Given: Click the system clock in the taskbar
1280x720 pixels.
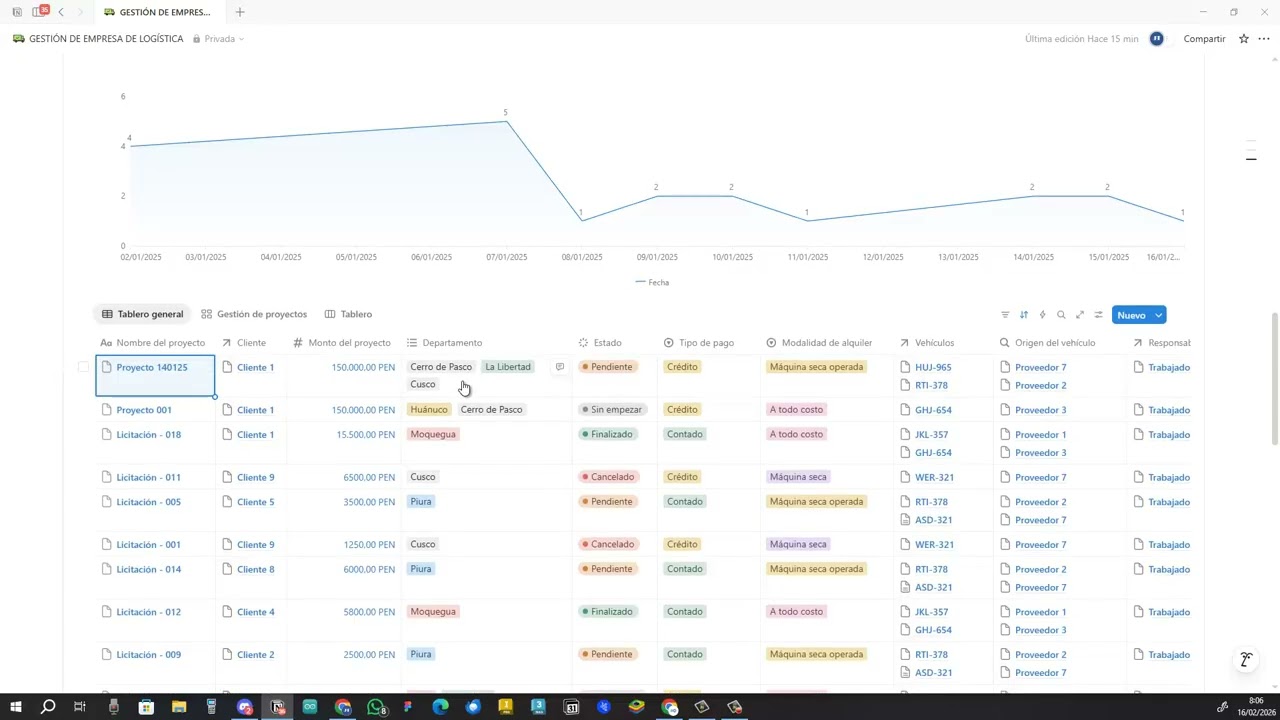Looking at the screenshot, I should (x=1255, y=707).
